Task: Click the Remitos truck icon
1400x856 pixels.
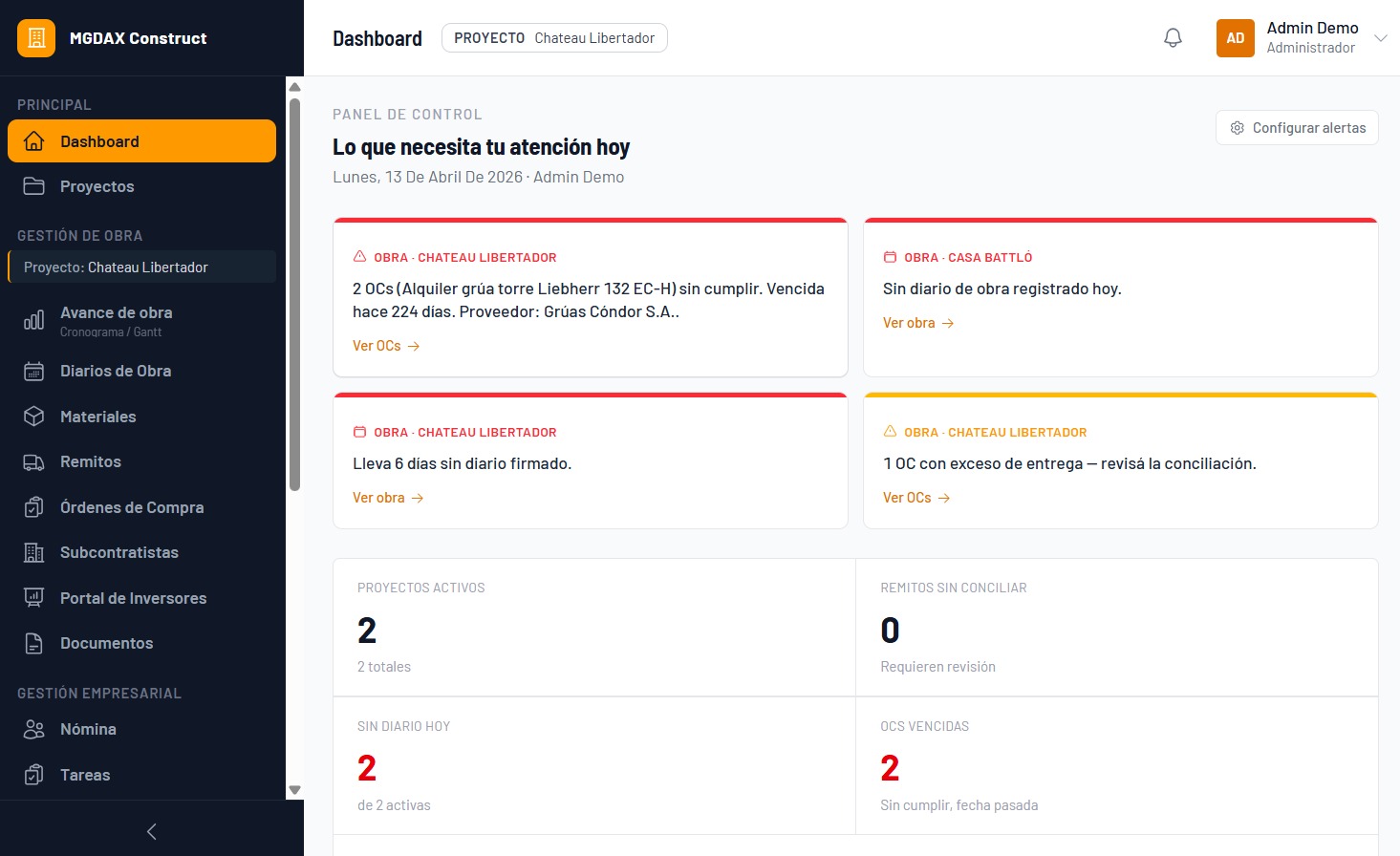Action: 34,462
